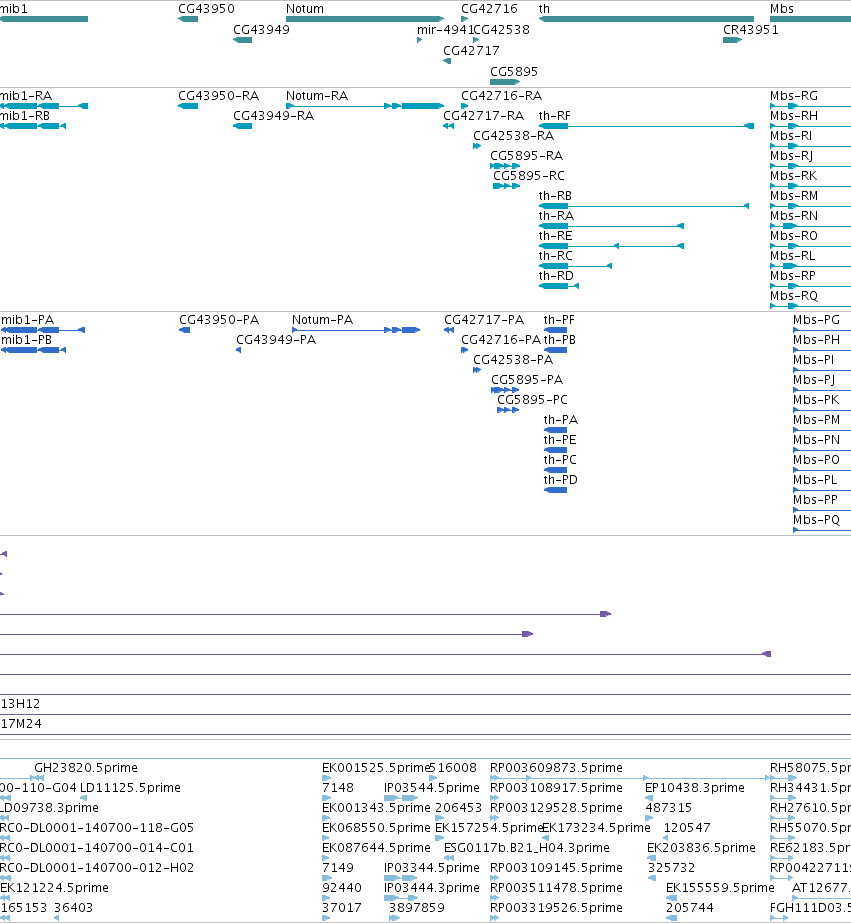The height and width of the screenshot is (923, 851).
Task: Click the th-RF transcript label
Action: (x=554, y=116)
